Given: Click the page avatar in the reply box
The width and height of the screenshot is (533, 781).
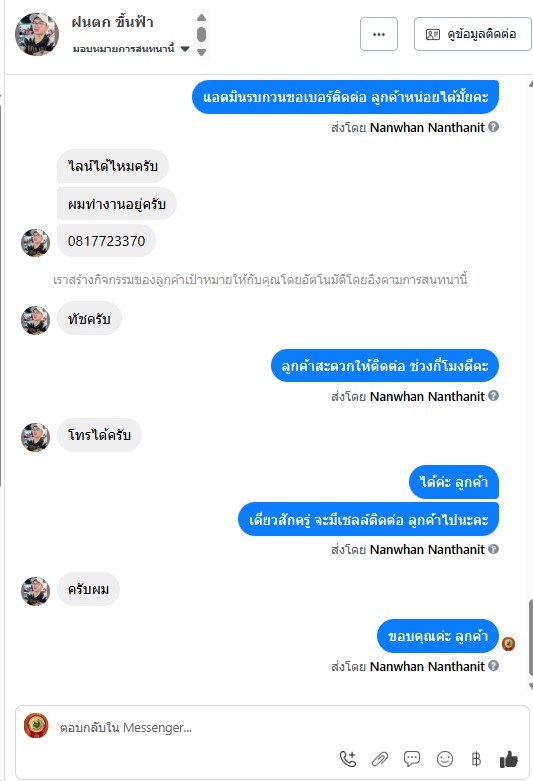Looking at the screenshot, I should point(36,725).
